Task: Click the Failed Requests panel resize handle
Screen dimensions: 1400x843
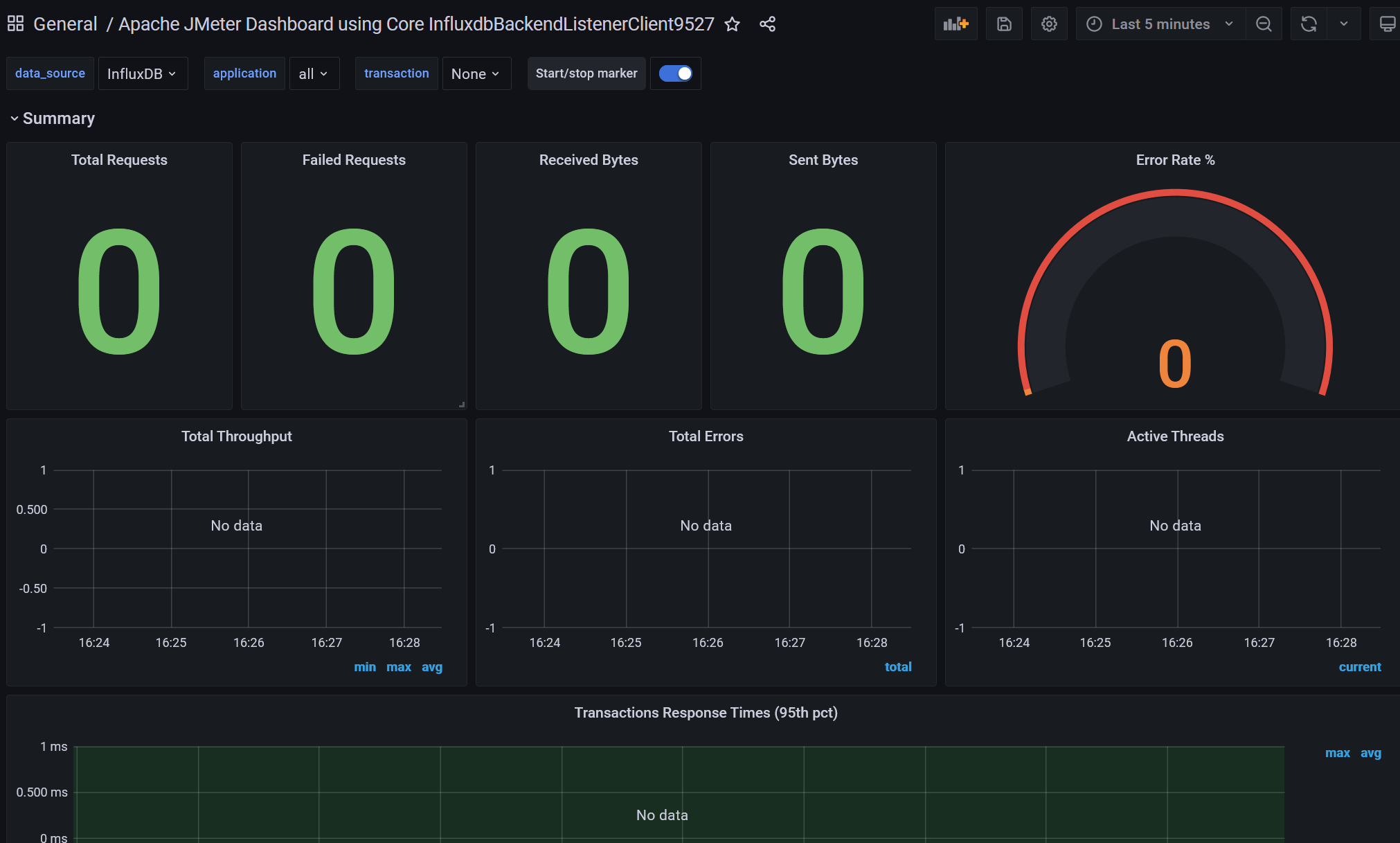Action: click(462, 405)
